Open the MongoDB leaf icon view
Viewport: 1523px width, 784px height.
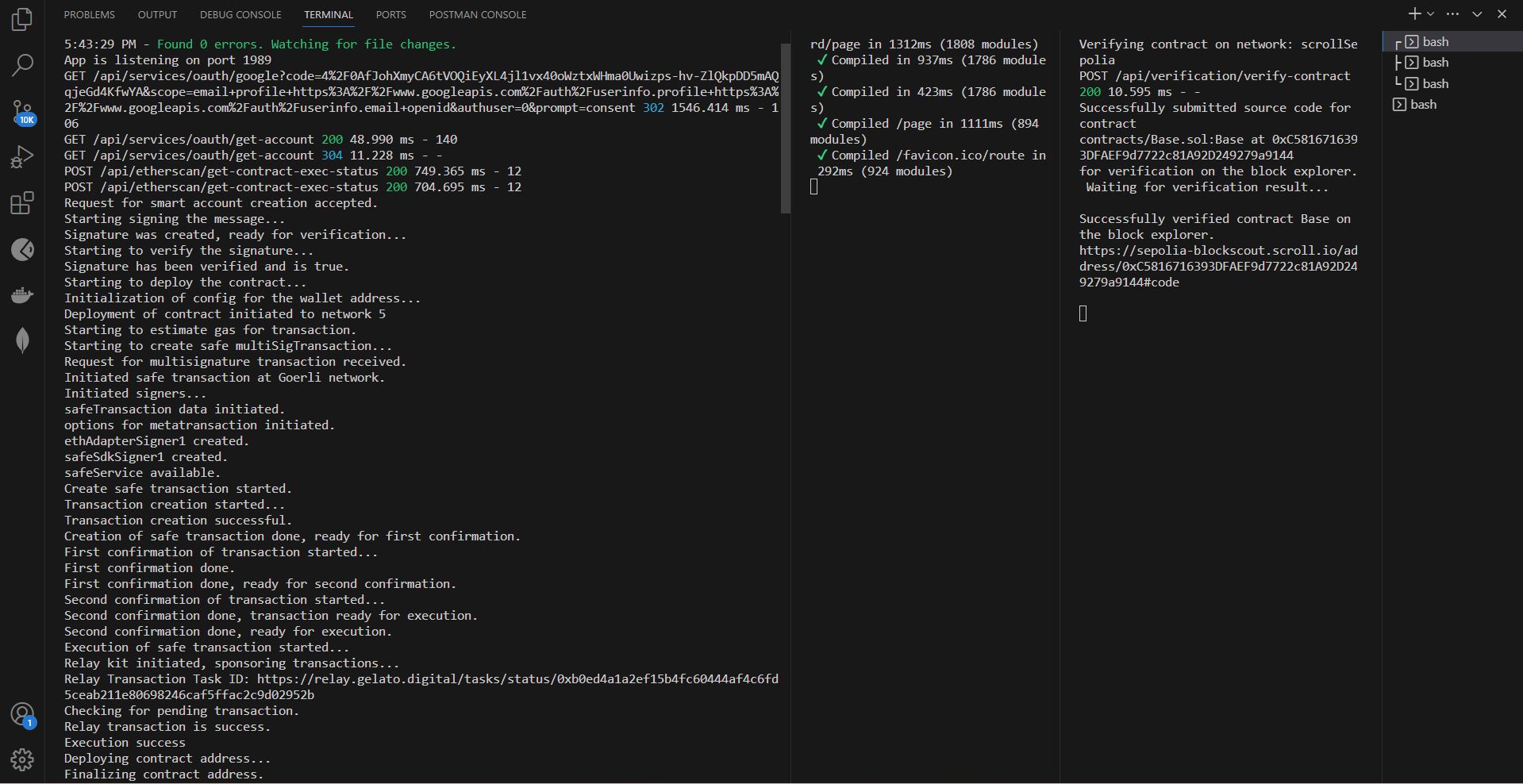(x=22, y=340)
